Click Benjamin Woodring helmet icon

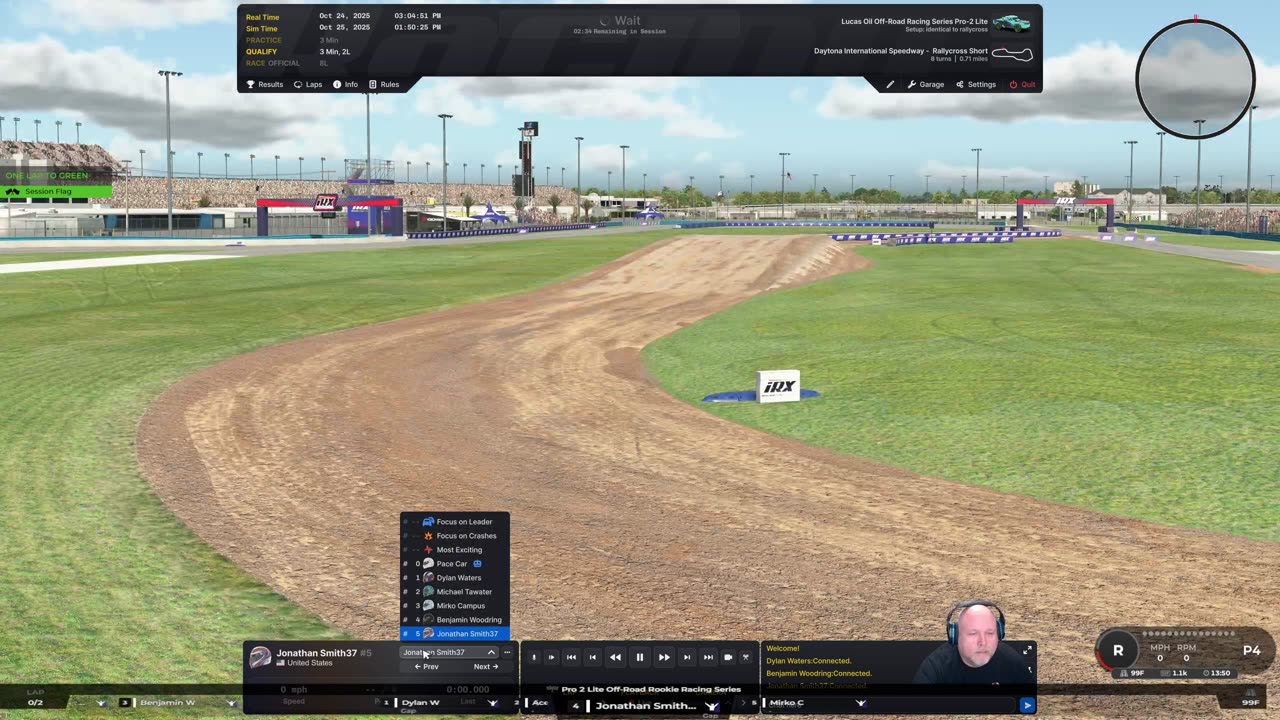428,619
